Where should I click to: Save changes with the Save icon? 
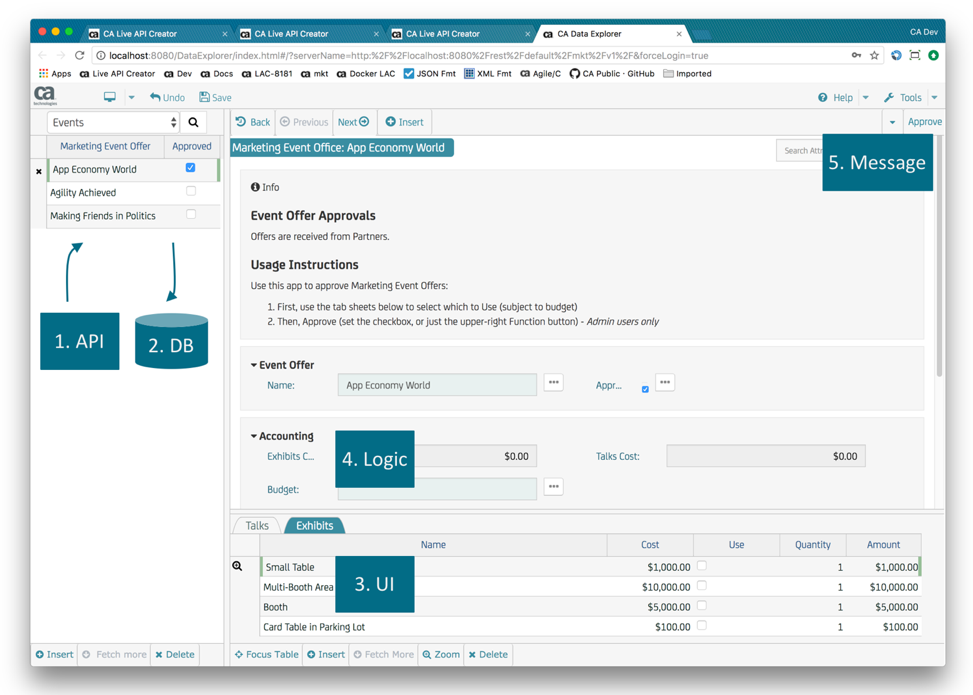215,97
